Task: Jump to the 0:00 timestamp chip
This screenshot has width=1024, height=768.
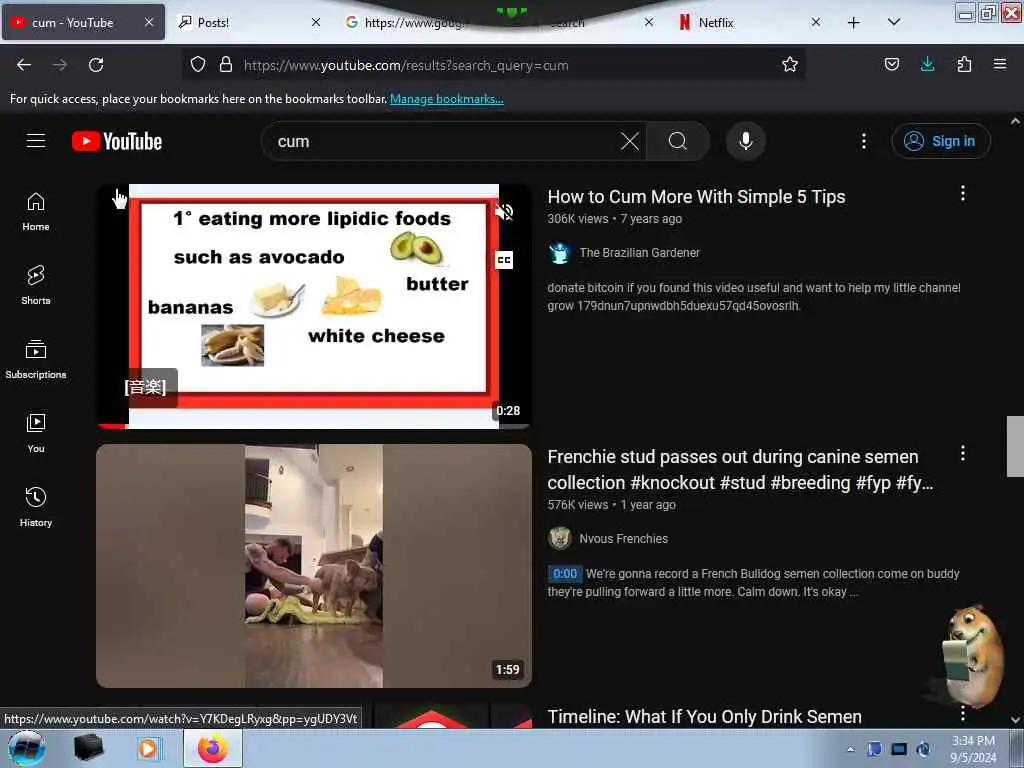Action: click(565, 574)
